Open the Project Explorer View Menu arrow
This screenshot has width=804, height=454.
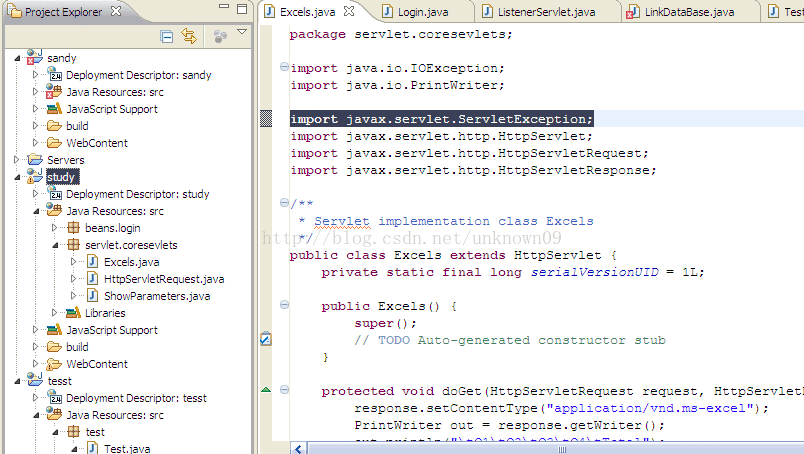click(242, 32)
